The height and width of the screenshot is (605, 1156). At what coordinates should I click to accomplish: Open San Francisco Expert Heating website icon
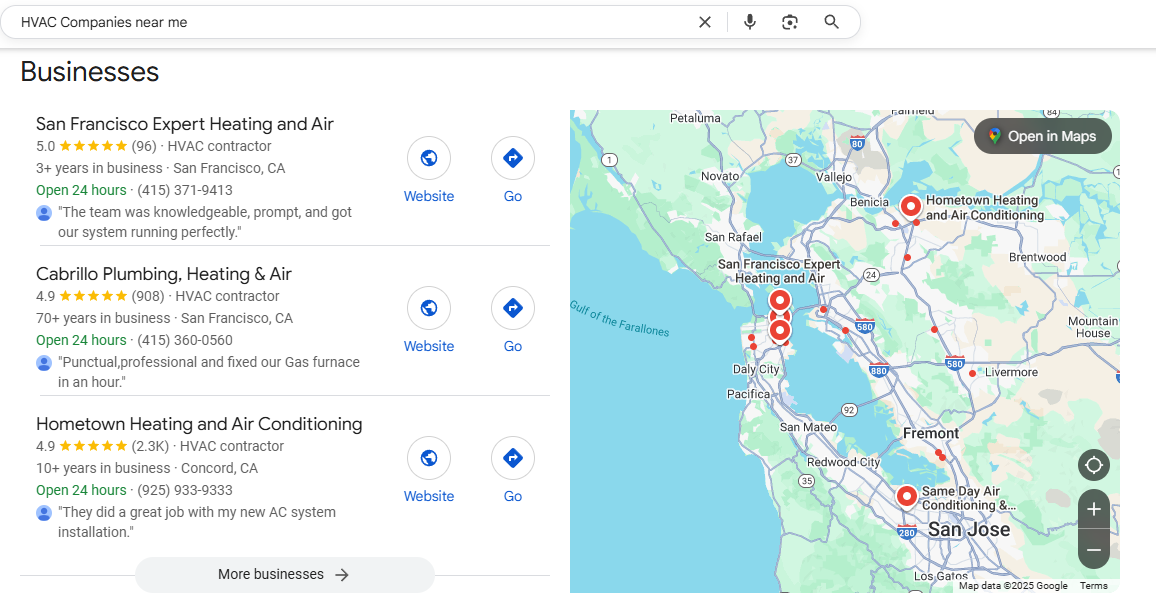click(x=429, y=158)
